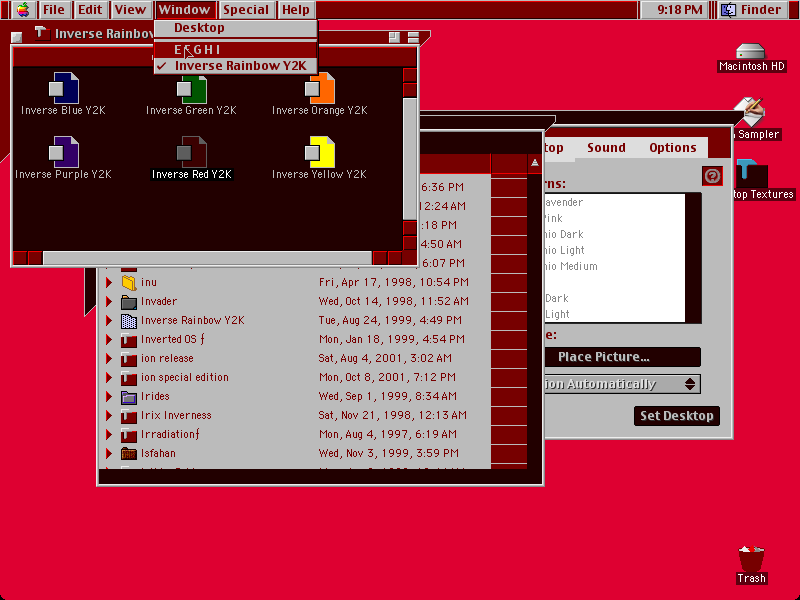The width and height of the screenshot is (800, 600).
Task: Open the Edit menu
Action: coord(90,10)
